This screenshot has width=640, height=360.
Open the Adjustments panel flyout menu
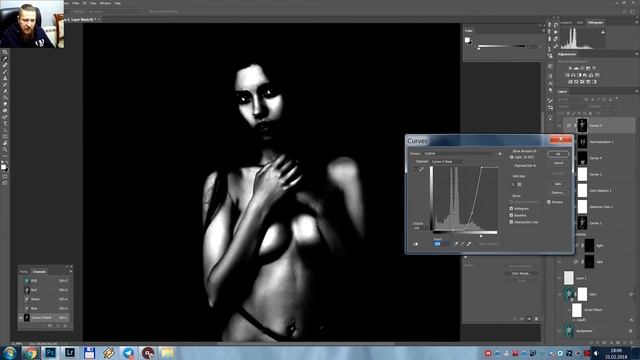click(x=636, y=54)
